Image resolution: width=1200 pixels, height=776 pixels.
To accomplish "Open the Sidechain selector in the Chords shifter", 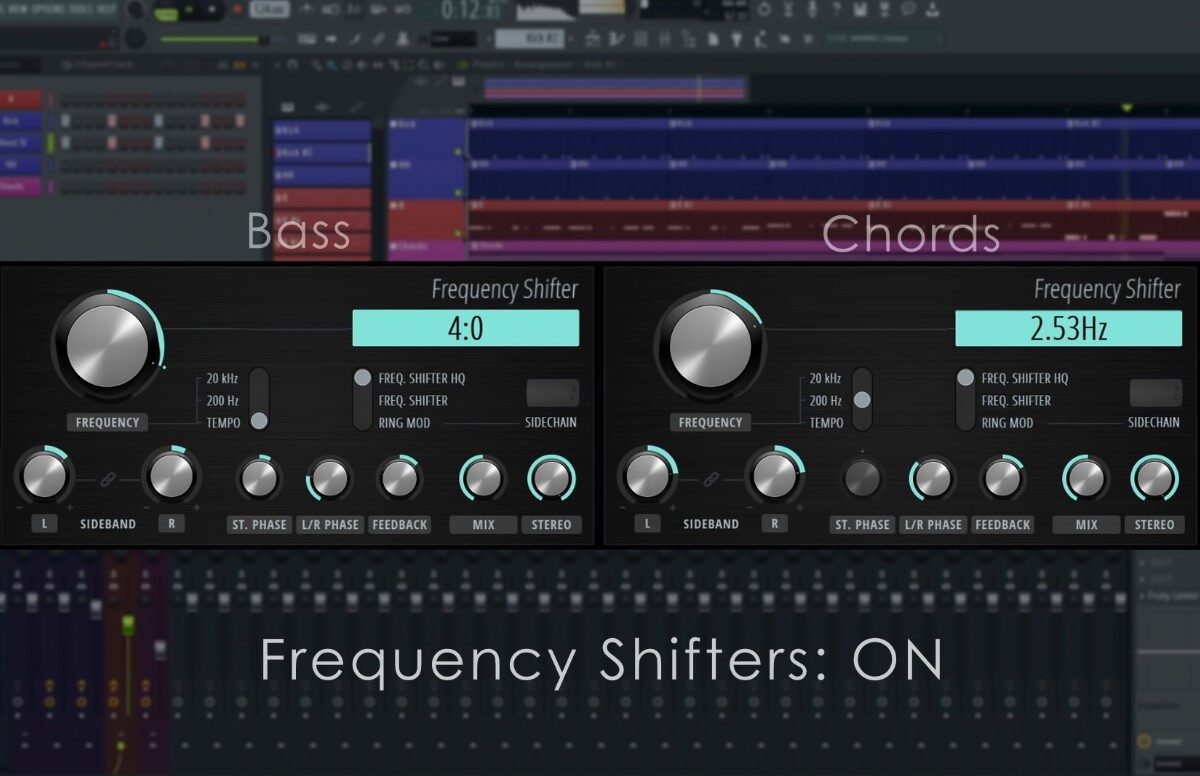I will click(1155, 393).
